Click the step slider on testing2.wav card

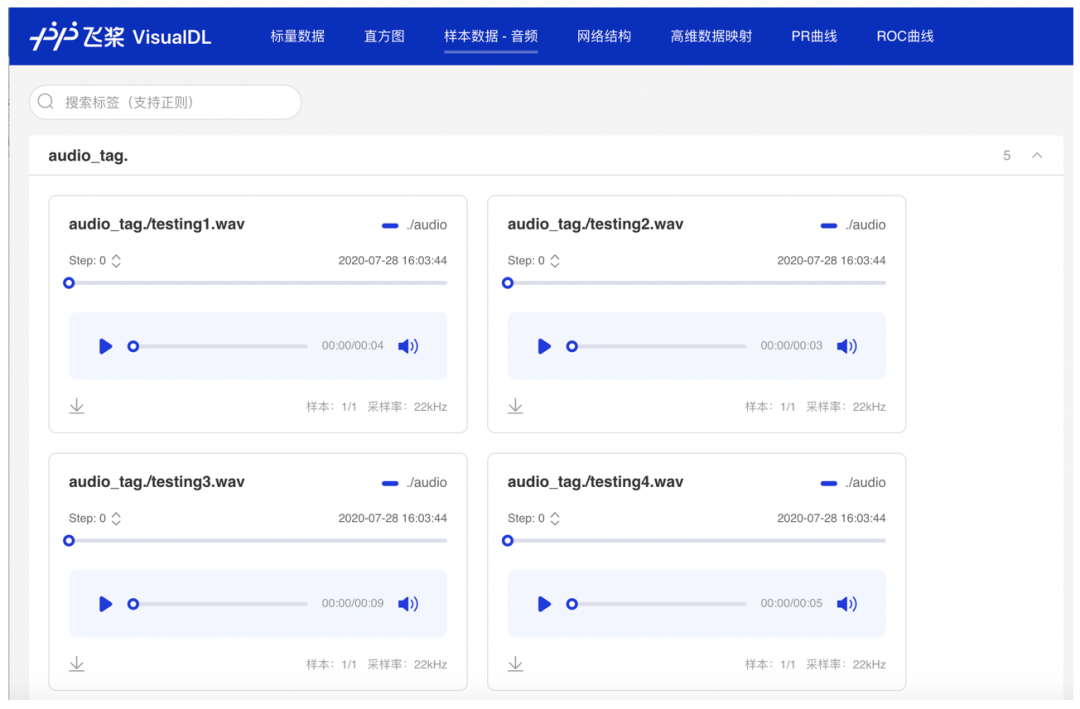(x=694, y=283)
